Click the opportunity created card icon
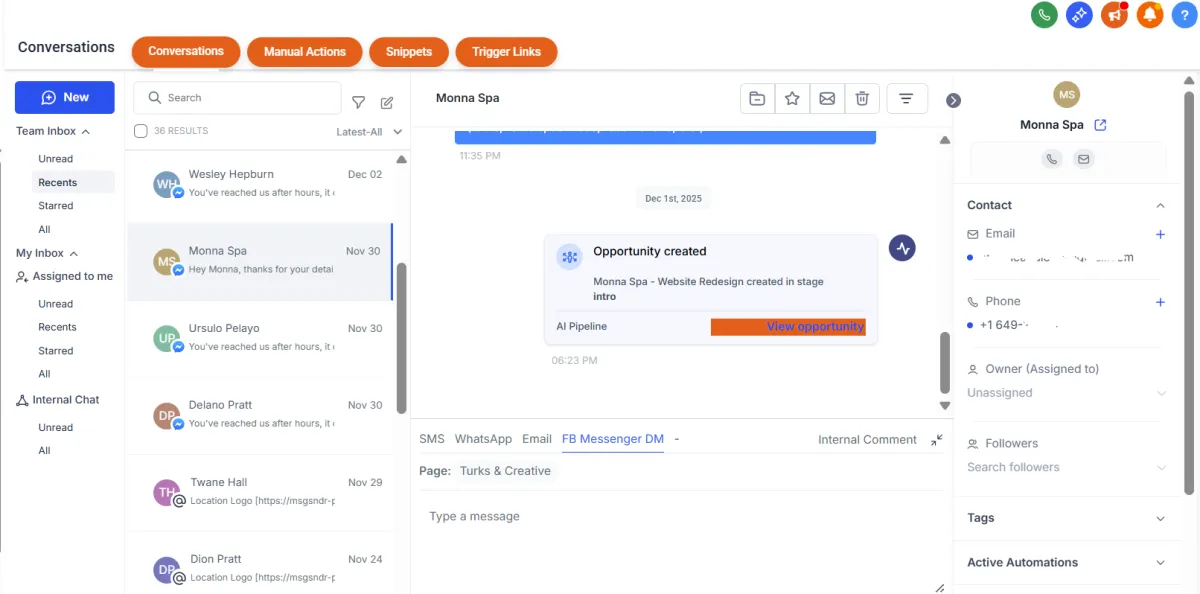The width and height of the screenshot is (1200, 594). click(x=570, y=257)
